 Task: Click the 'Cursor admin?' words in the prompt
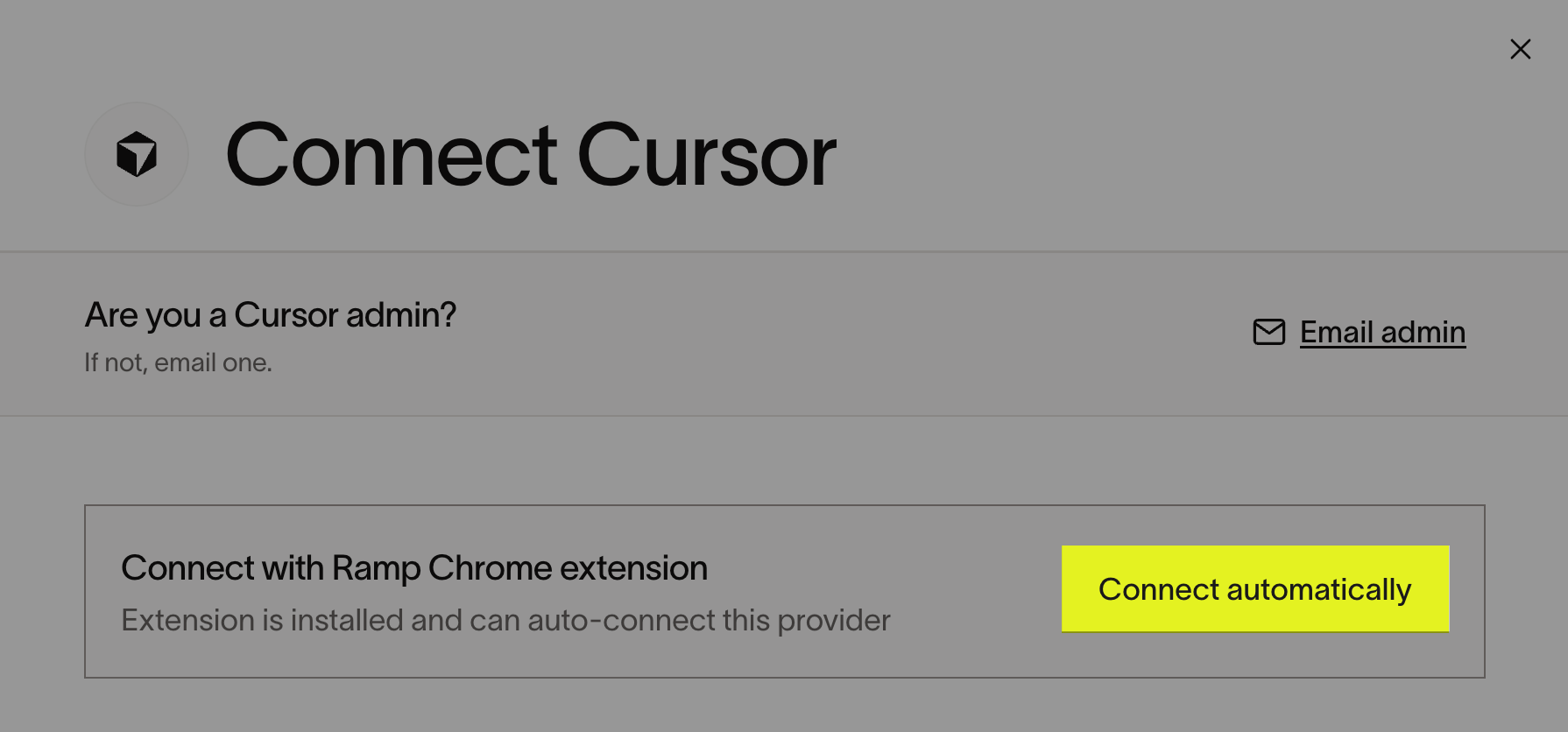tap(345, 315)
